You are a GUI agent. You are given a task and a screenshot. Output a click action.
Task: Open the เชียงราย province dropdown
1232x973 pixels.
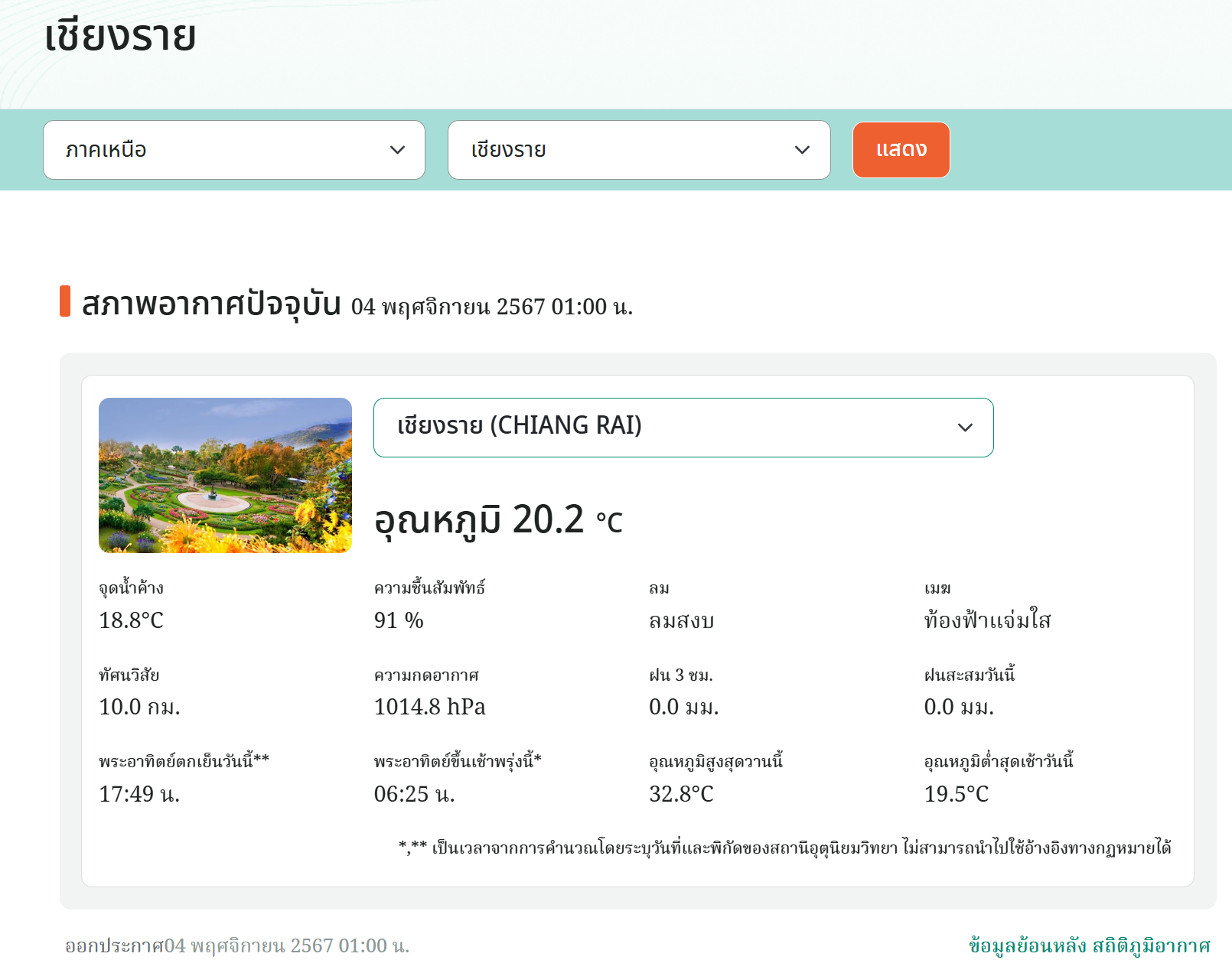639,150
